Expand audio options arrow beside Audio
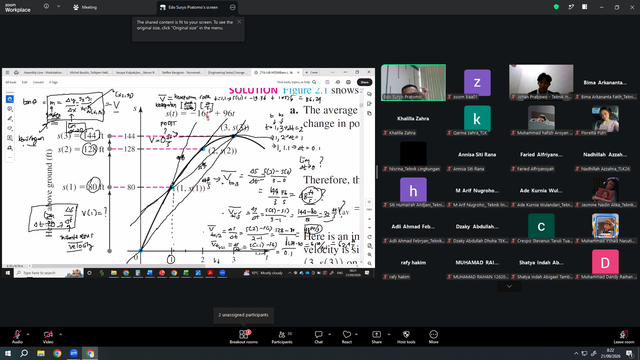Viewport: 640px width, 360px height. point(28,334)
